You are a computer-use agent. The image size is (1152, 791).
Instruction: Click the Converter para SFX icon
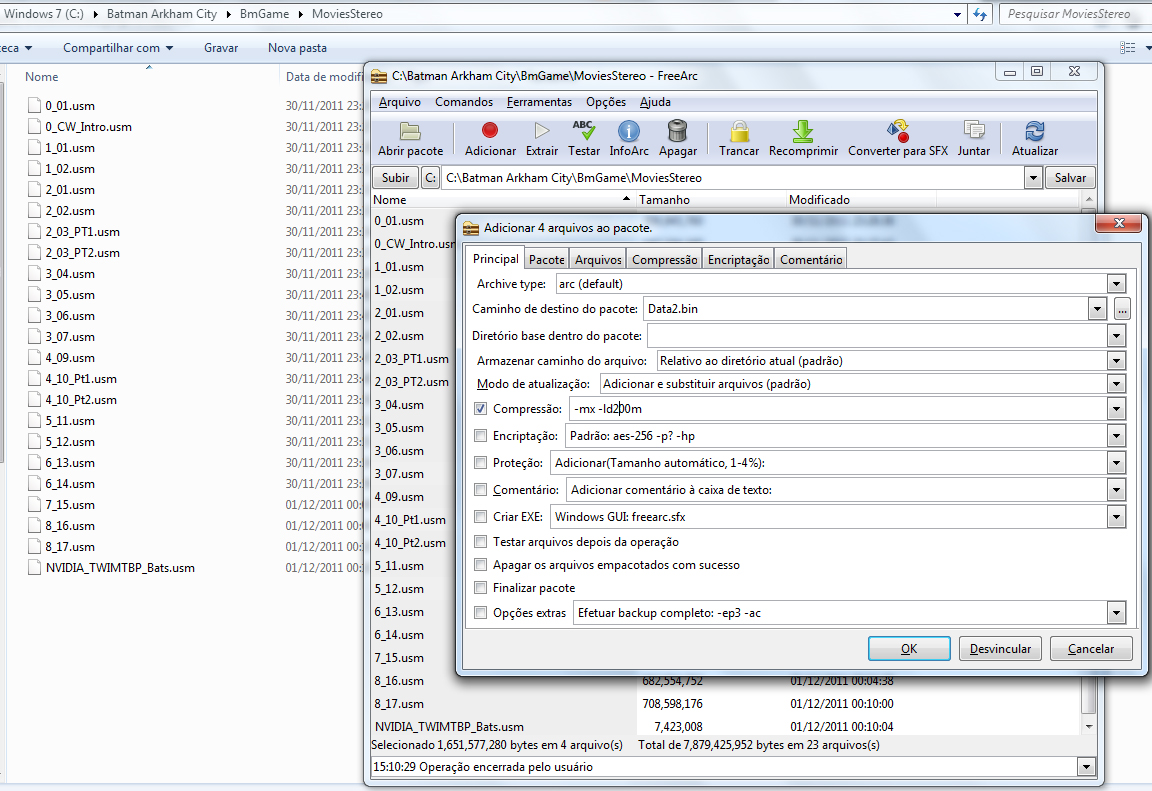898,131
